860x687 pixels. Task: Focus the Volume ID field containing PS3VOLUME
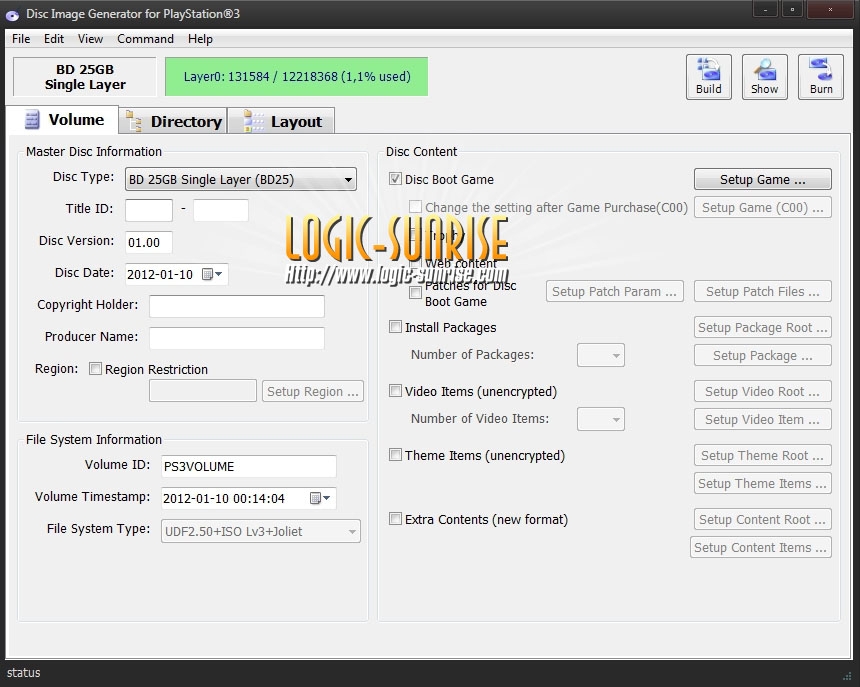(x=248, y=467)
